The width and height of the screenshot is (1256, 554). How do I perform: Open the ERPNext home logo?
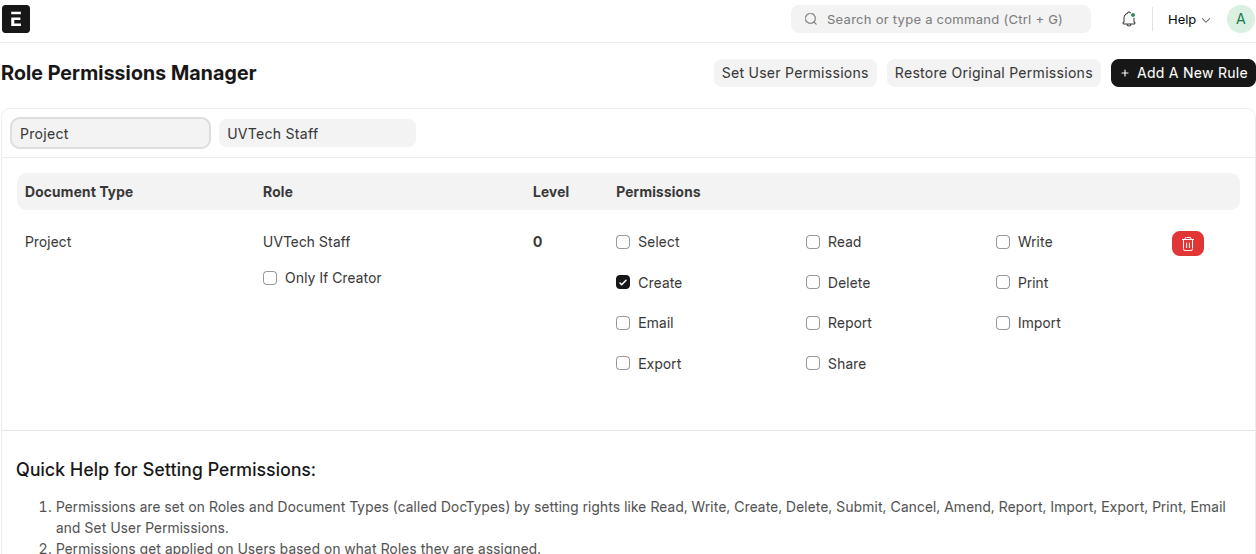coord(17,19)
